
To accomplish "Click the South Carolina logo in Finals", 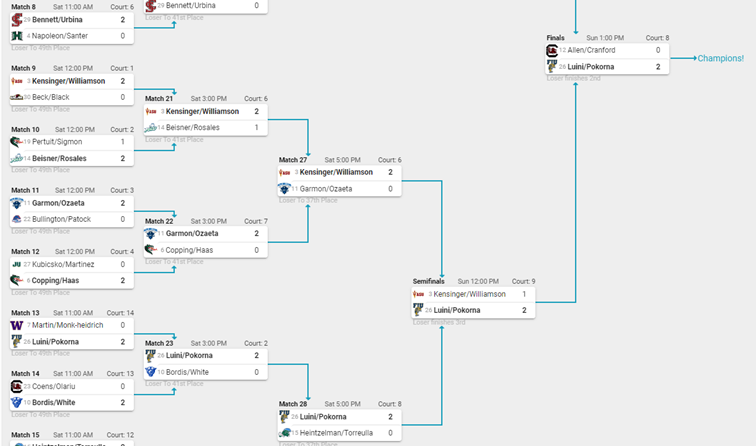I will point(552,50).
